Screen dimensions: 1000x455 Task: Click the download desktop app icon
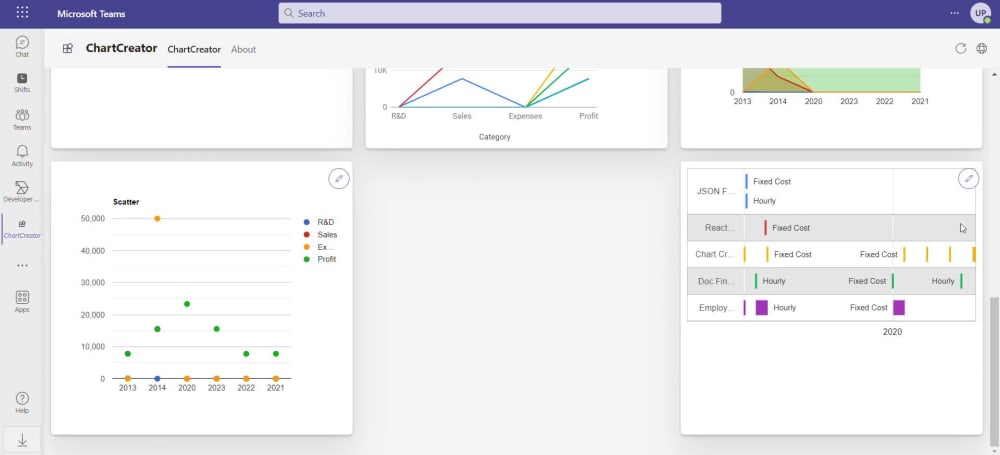22,440
